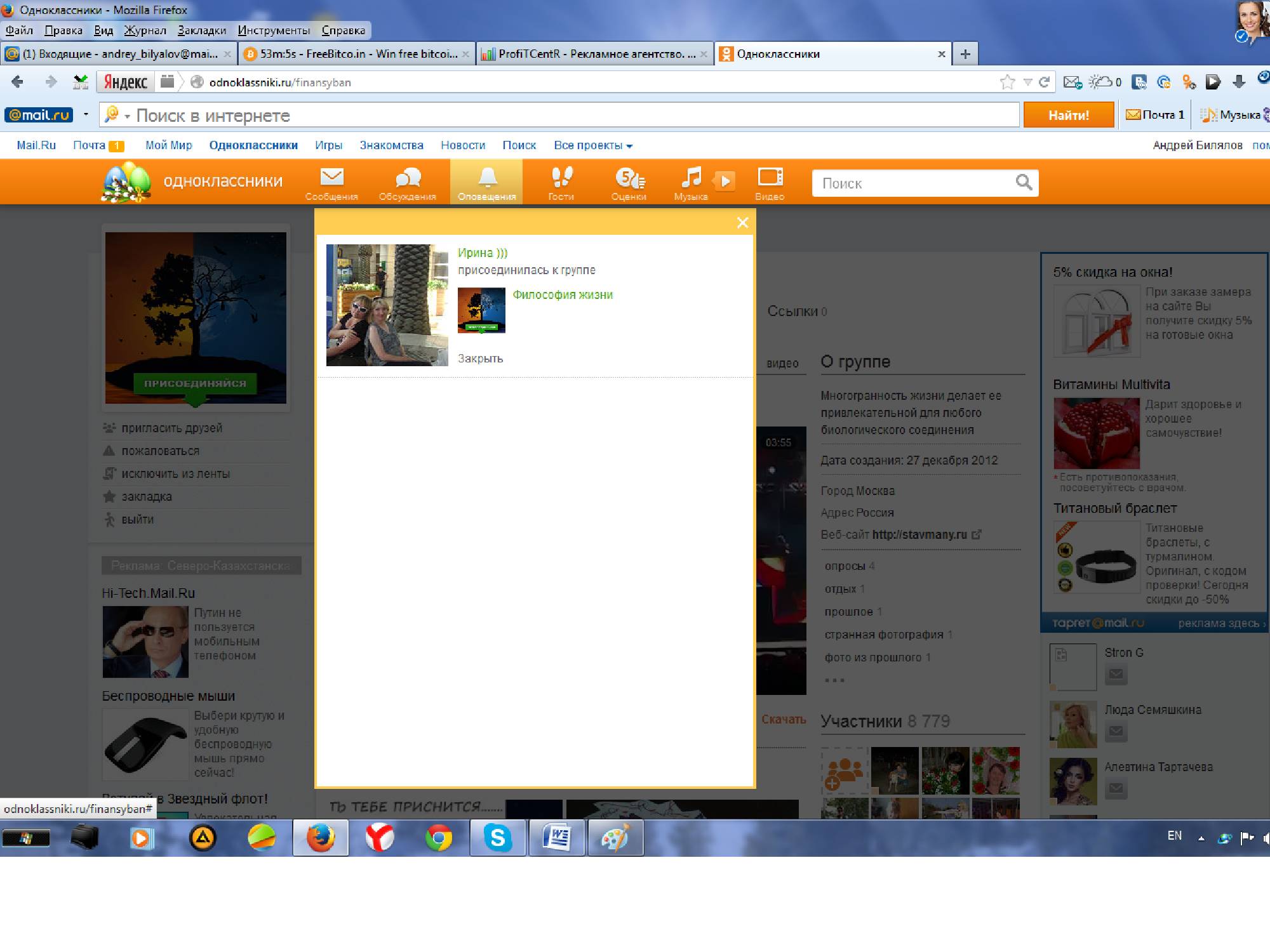Open the Оценки ratings icon
The height and width of the screenshot is (952, 1270).
[629, 183]
